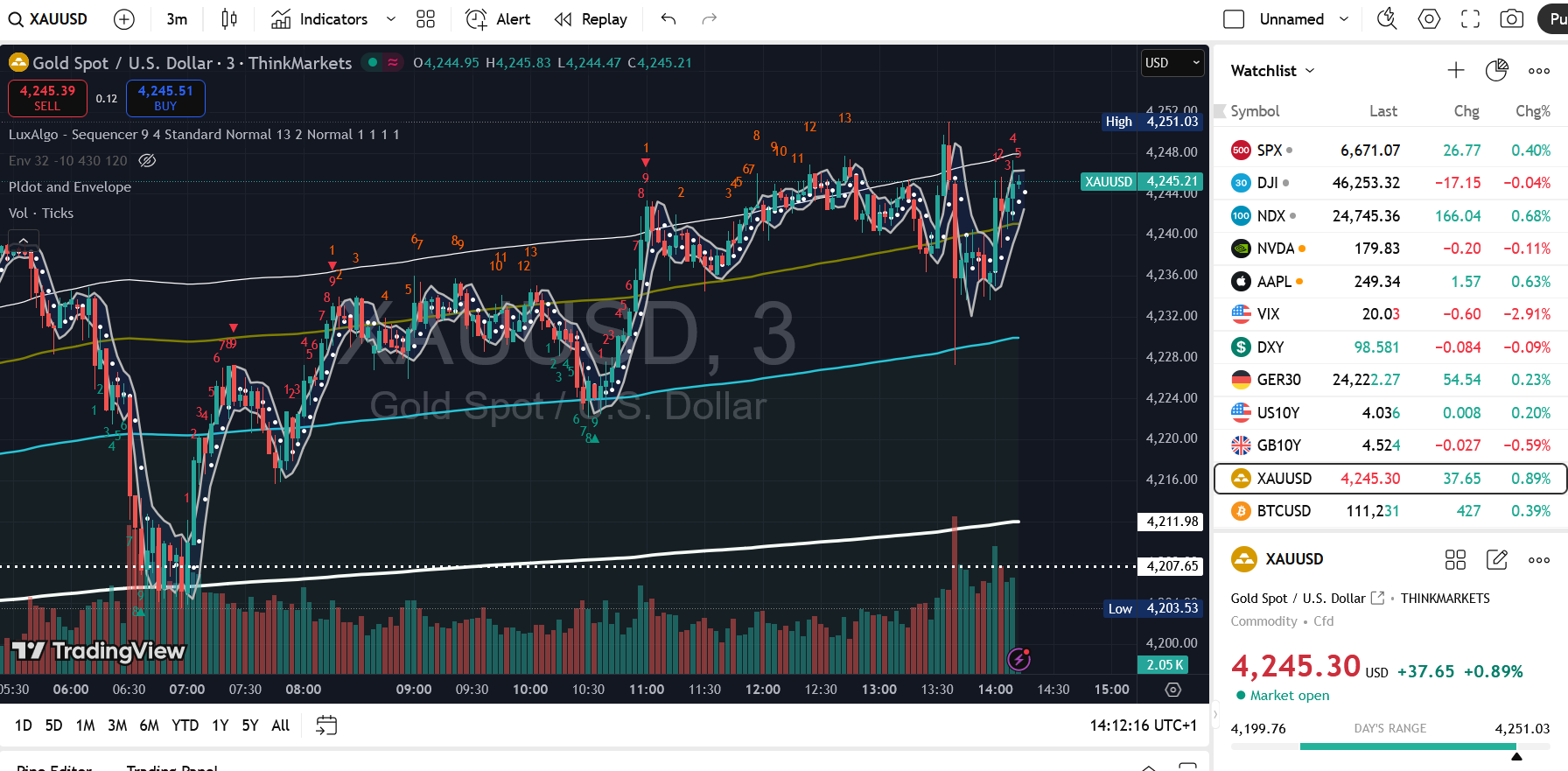
Task: Select the 6M date range
Action: click(150, 725)
